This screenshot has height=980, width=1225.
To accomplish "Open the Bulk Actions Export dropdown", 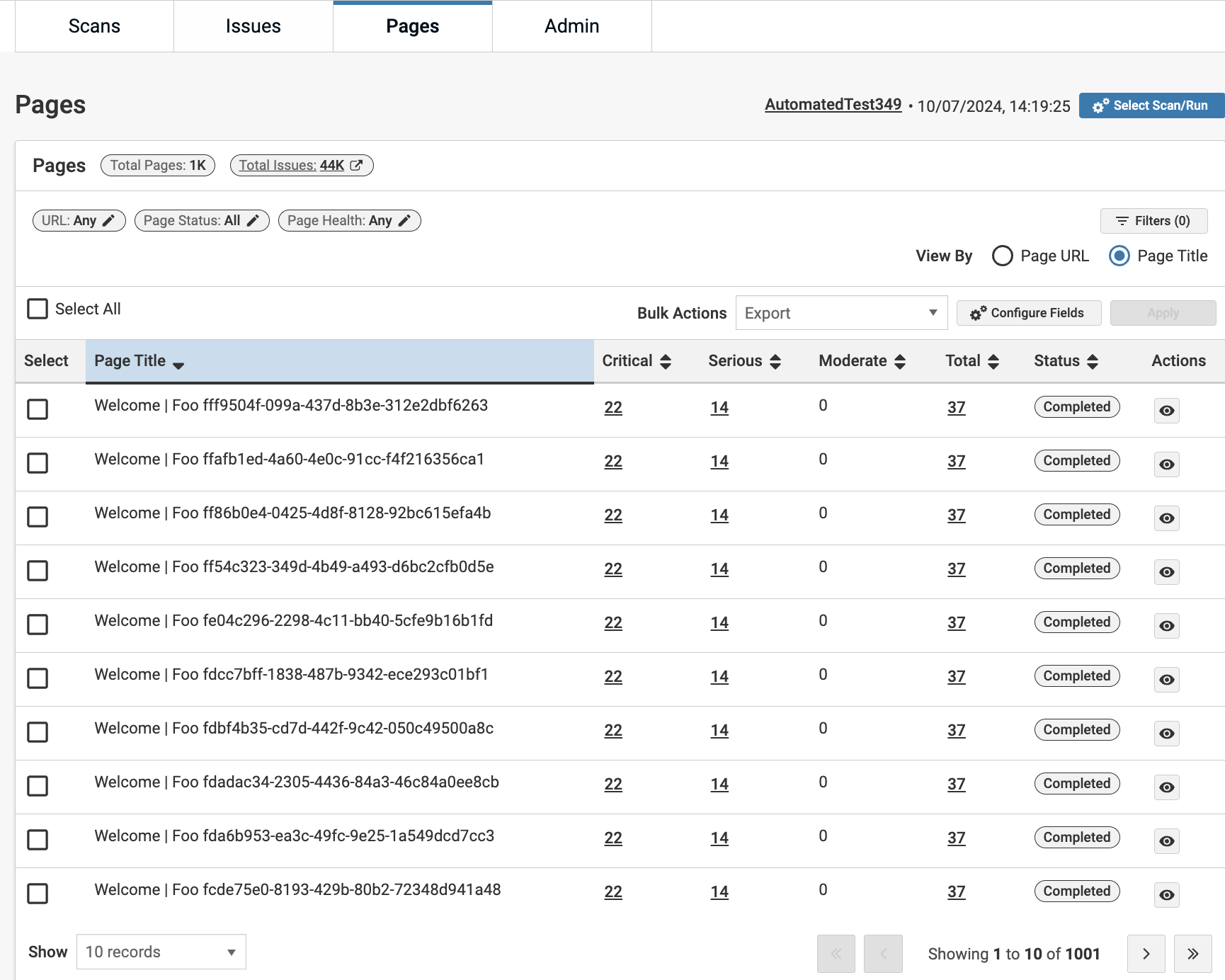I will pos(841,313).
